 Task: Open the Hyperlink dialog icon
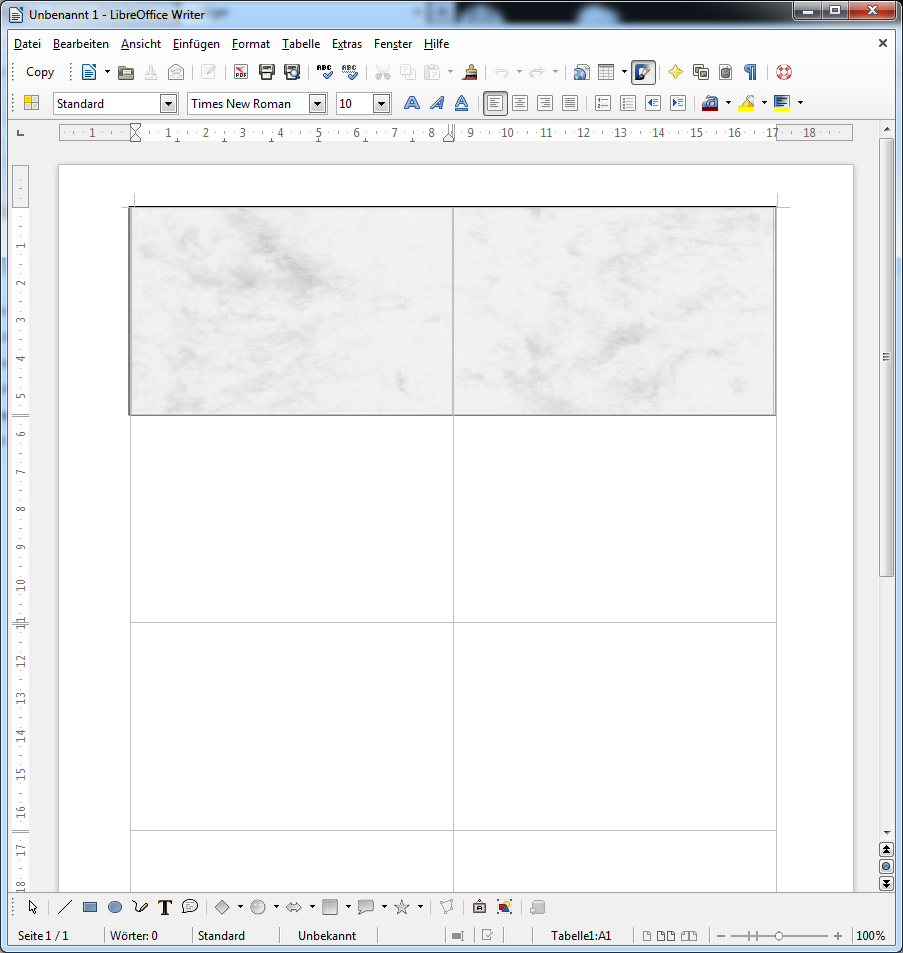pyautogui.click(x=582, y=72)
